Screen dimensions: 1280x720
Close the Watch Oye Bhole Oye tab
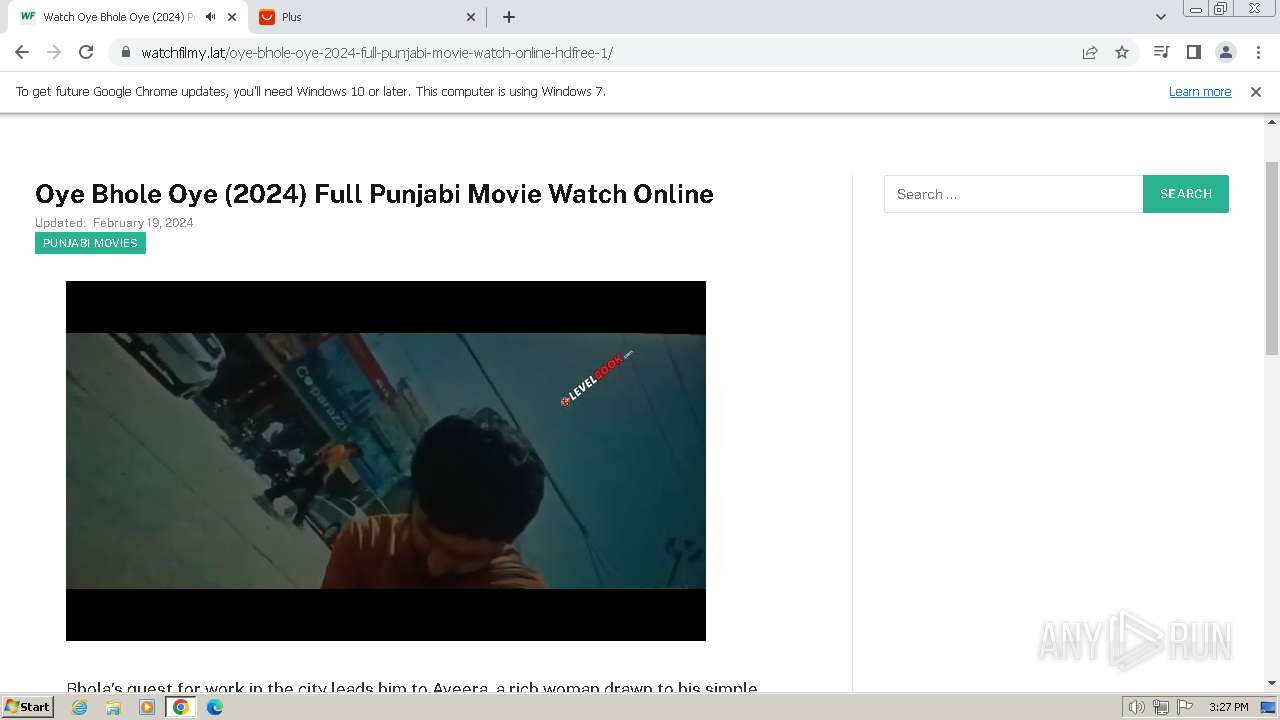(x=232, y=17)
